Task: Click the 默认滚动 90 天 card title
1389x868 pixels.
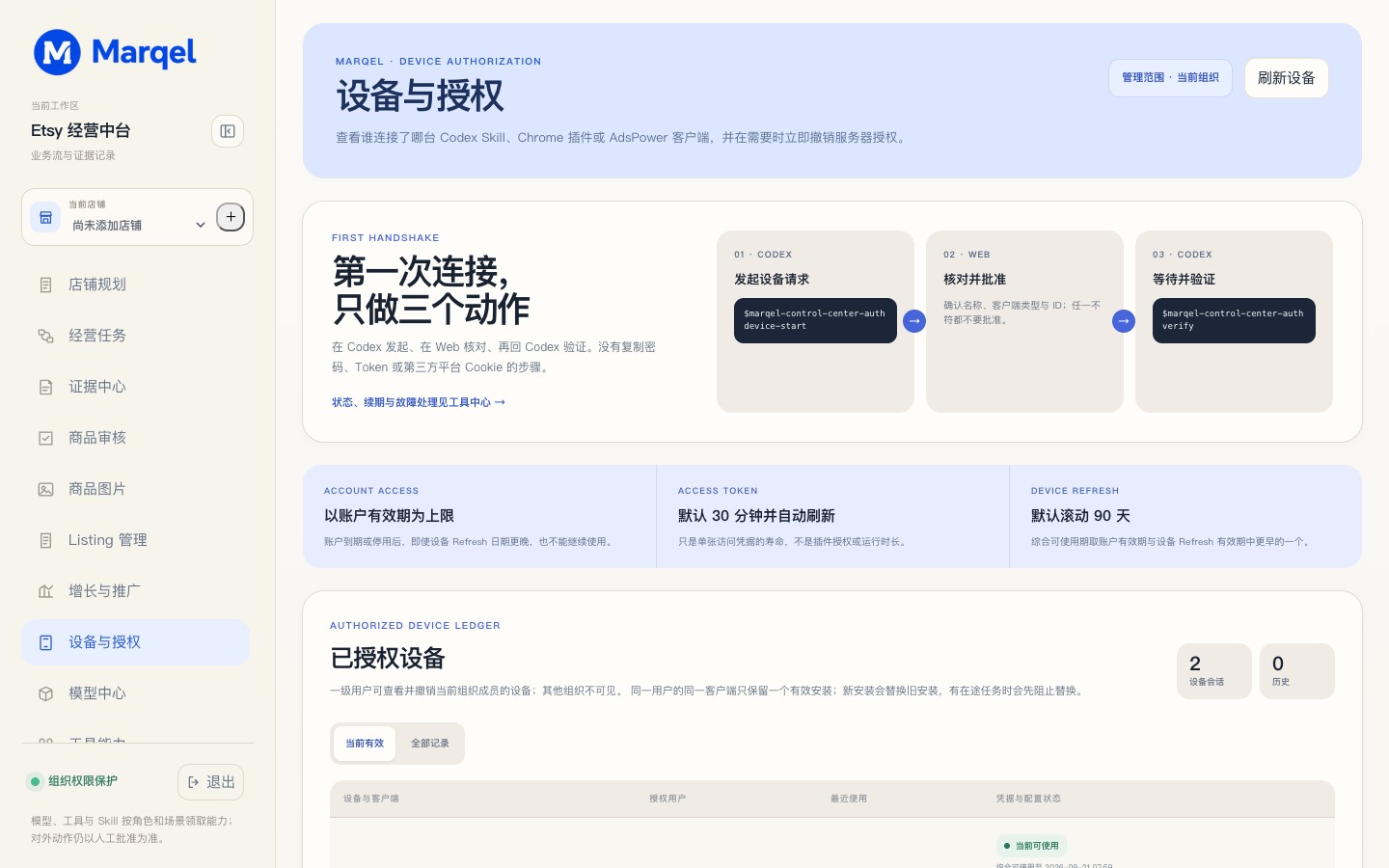Action: (x=1080, y=516)
